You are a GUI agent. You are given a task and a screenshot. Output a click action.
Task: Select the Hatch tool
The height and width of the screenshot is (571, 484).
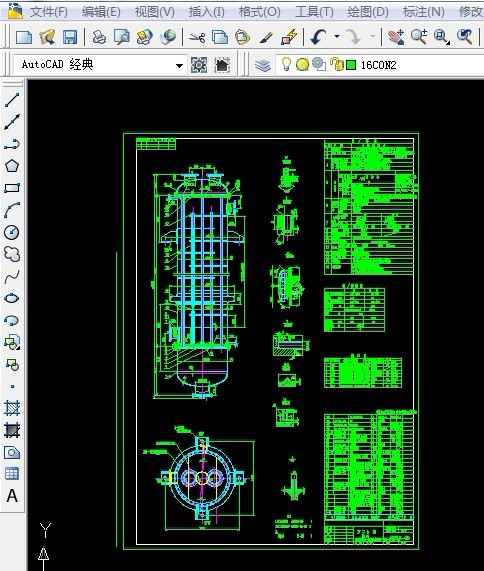[x=12, y=408]
